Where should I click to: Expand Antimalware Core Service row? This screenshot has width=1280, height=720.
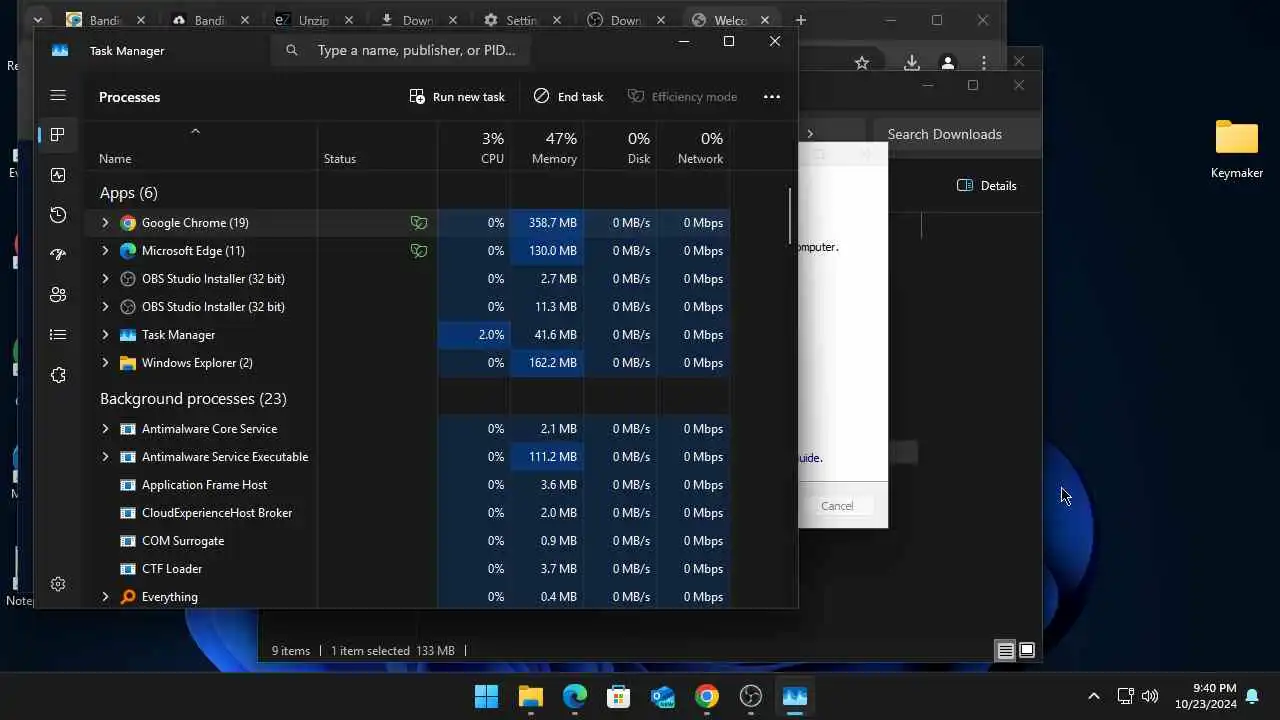(x=105, y=429)
